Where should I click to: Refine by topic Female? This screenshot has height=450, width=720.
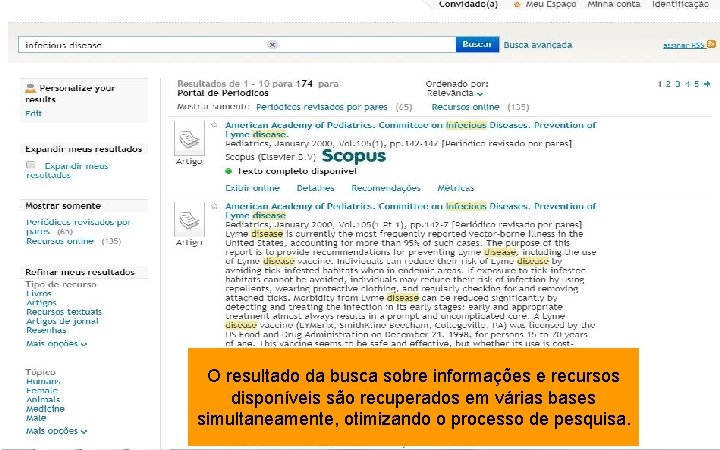pos(42,390)
